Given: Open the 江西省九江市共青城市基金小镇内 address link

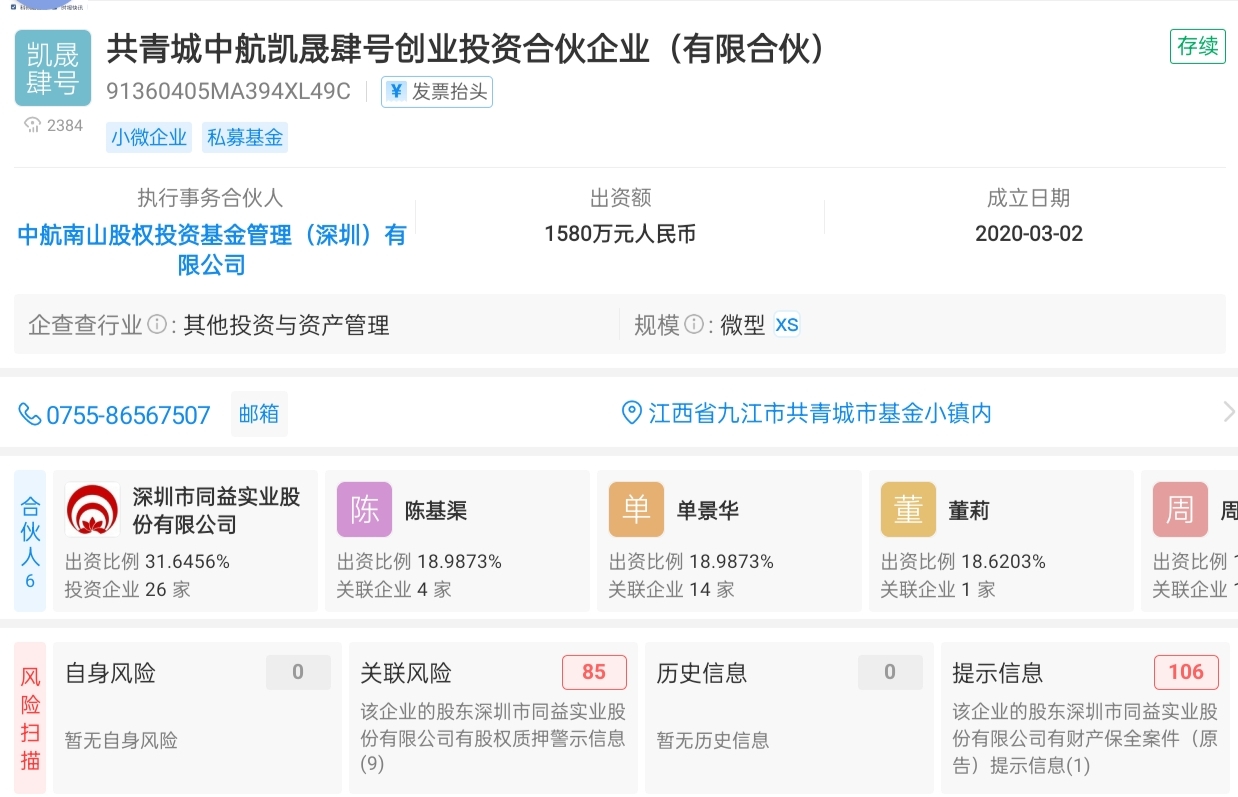Looking at the screenshot, I should (820, 413).
